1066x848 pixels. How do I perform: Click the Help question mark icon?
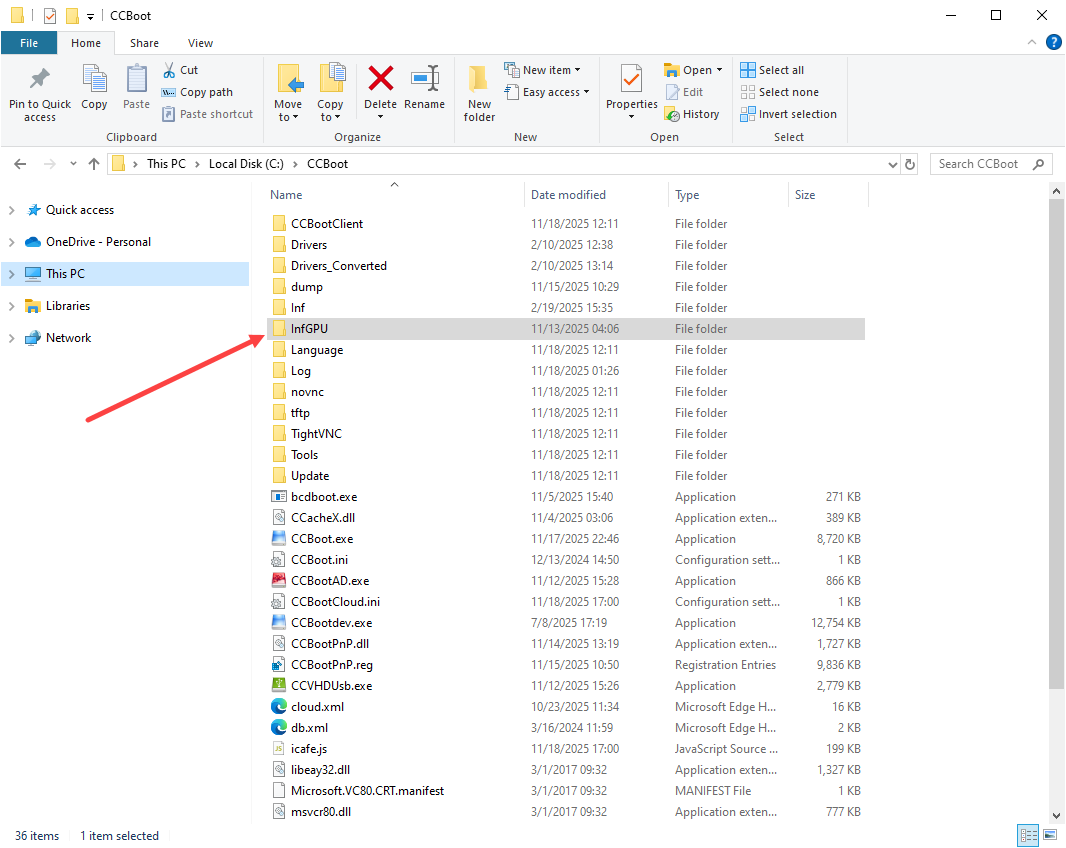[1053, 42]
